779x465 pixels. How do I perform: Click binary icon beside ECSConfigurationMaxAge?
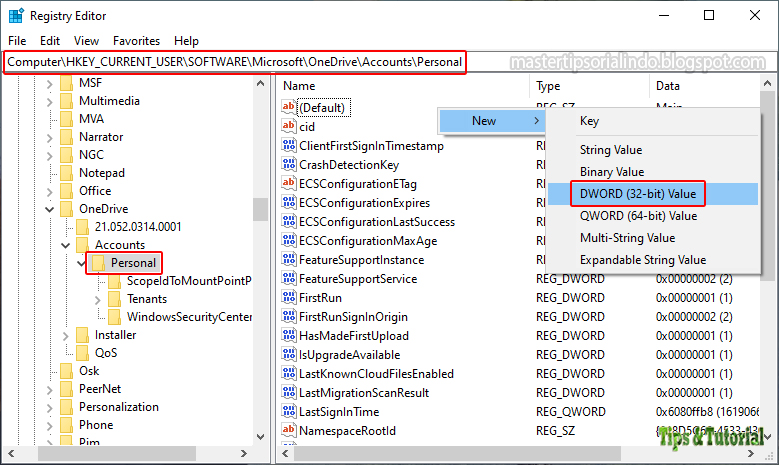tap(289, 240)
